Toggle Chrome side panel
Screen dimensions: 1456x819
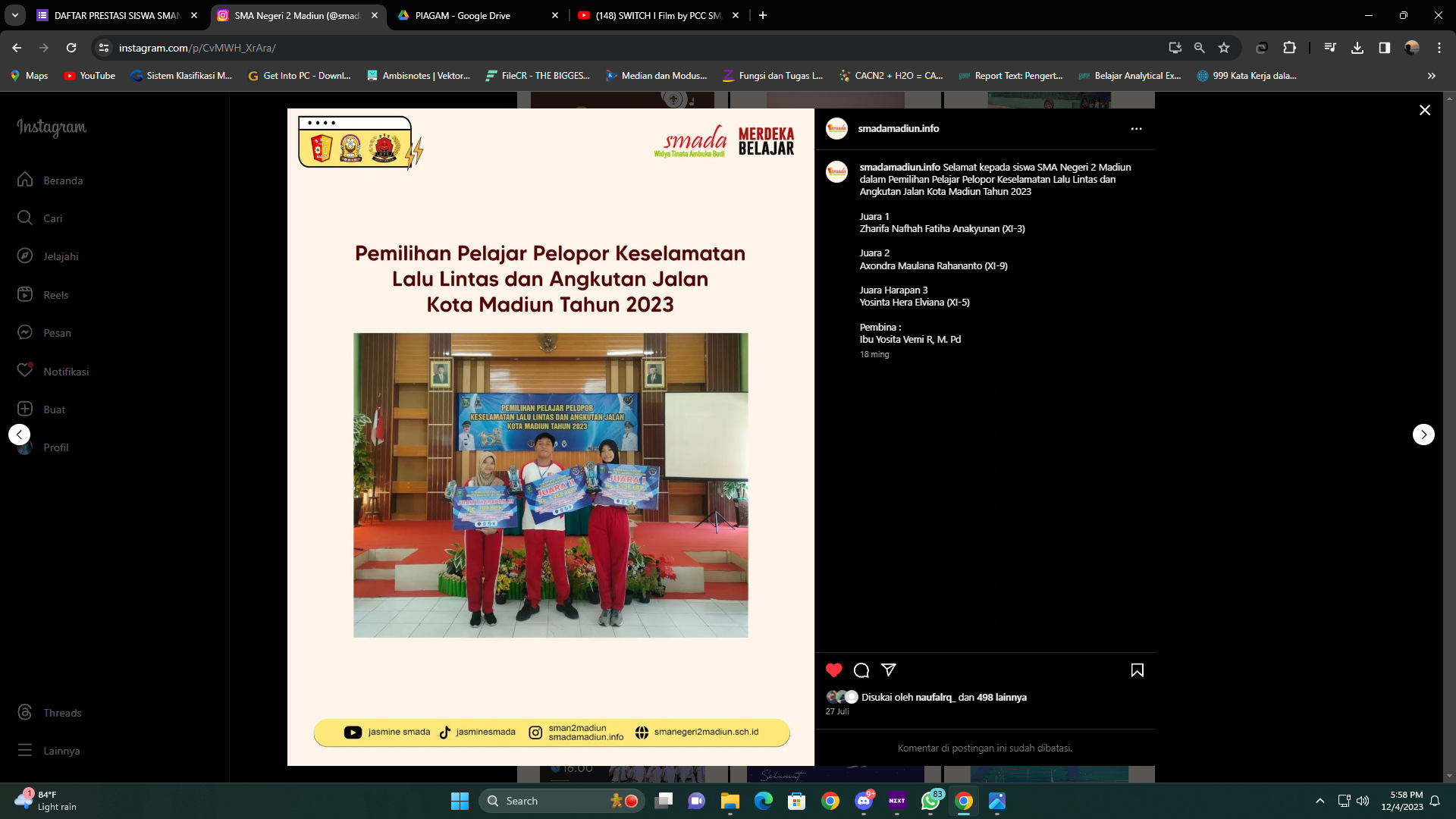pyautogui.click(x=1385, y=48)
